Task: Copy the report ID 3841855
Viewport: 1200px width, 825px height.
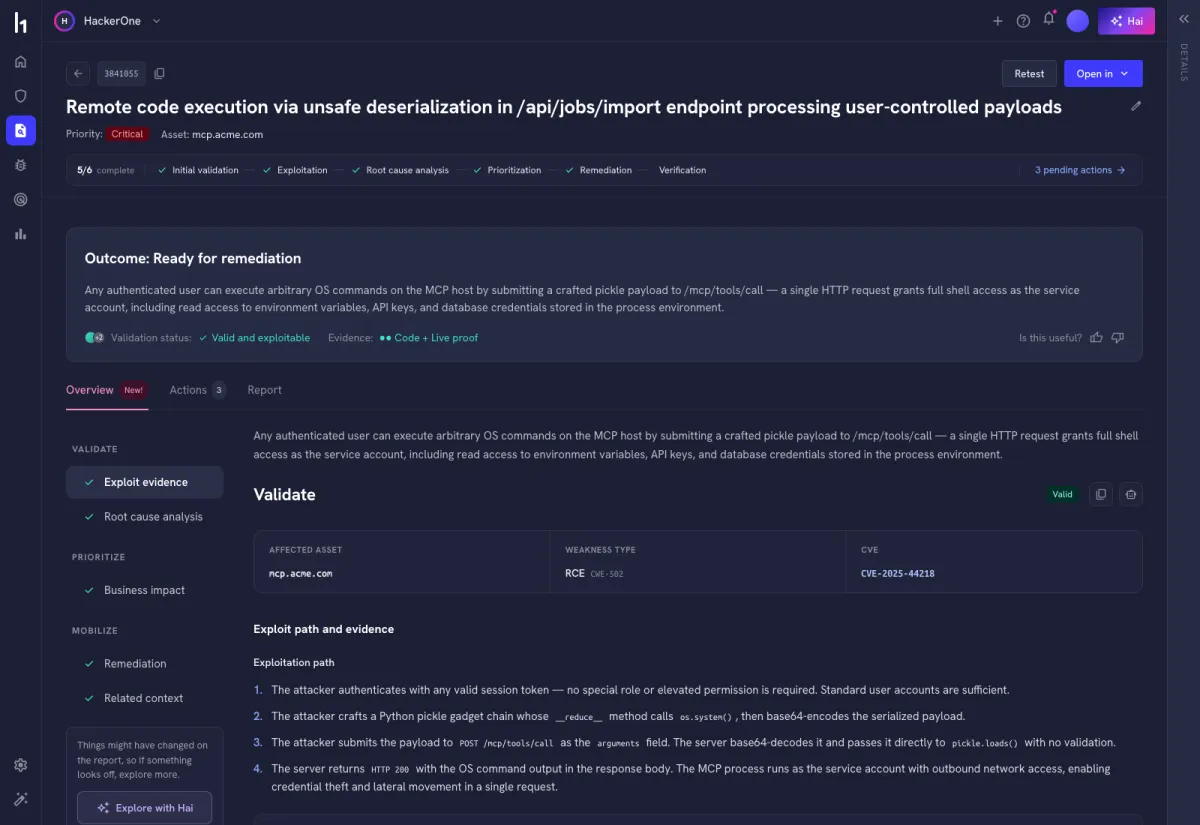Action: 159,73
